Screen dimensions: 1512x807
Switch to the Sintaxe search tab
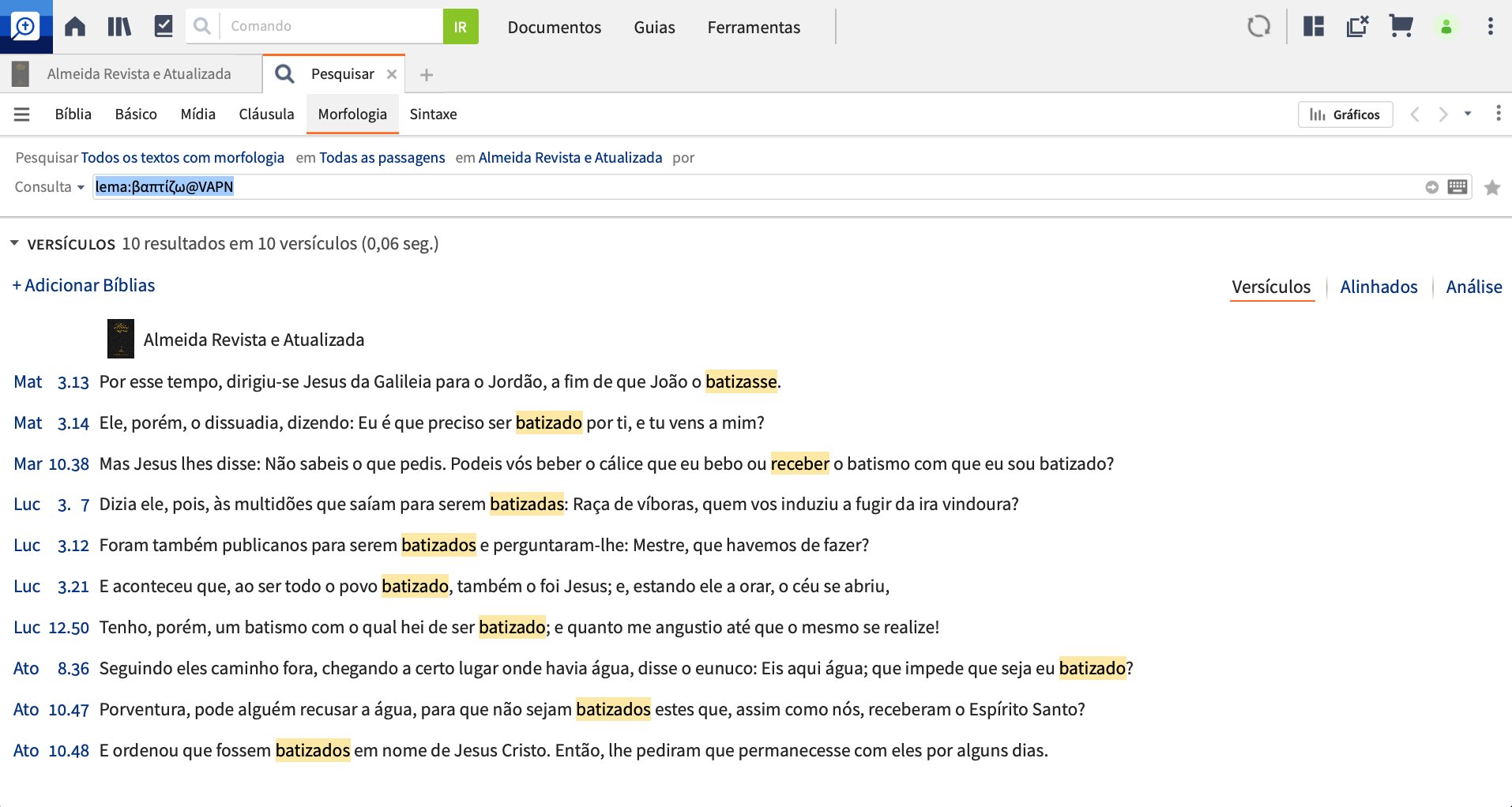click(x=433, y=114)
